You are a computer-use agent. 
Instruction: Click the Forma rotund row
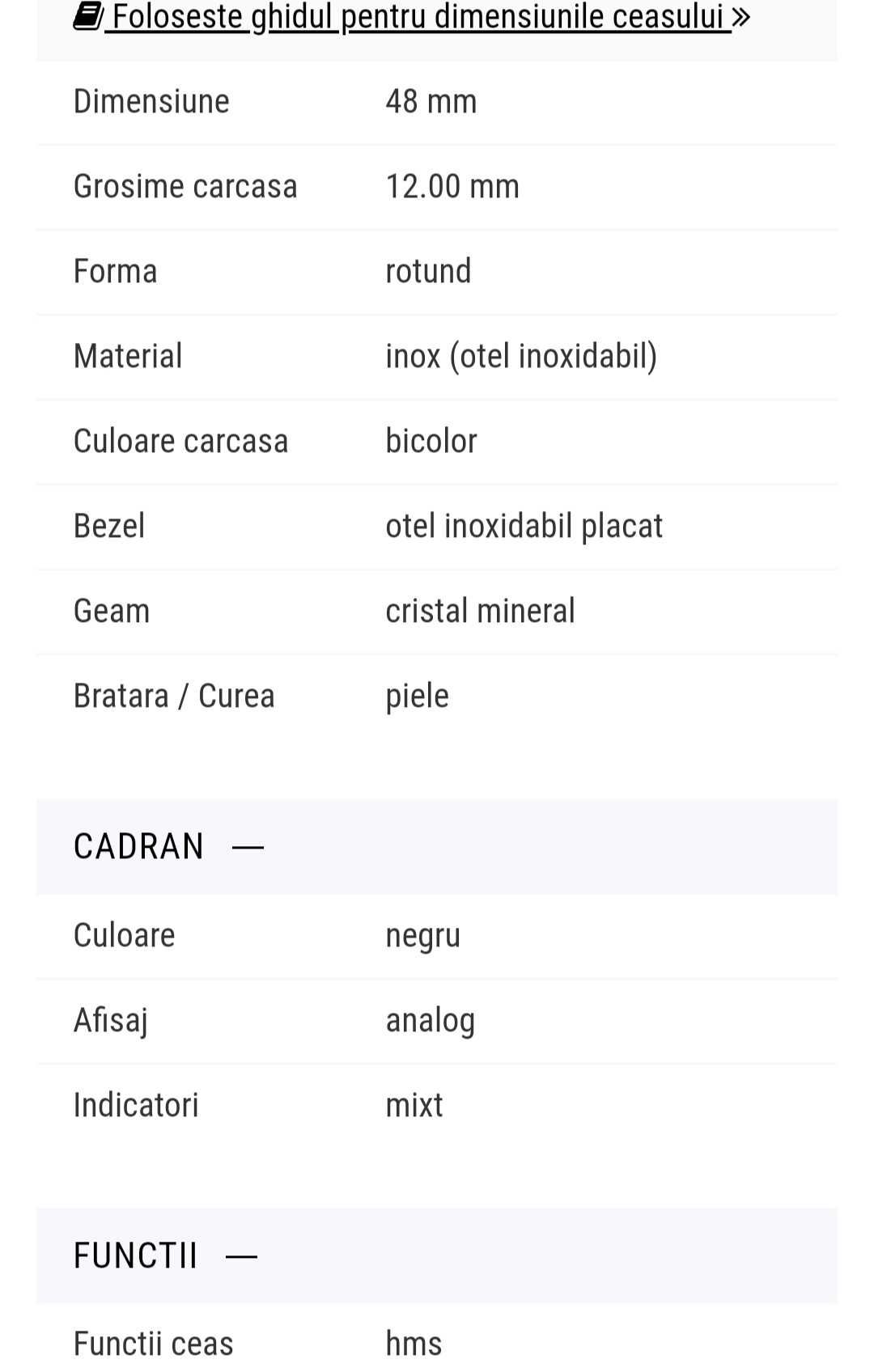(x=437, y=272)
